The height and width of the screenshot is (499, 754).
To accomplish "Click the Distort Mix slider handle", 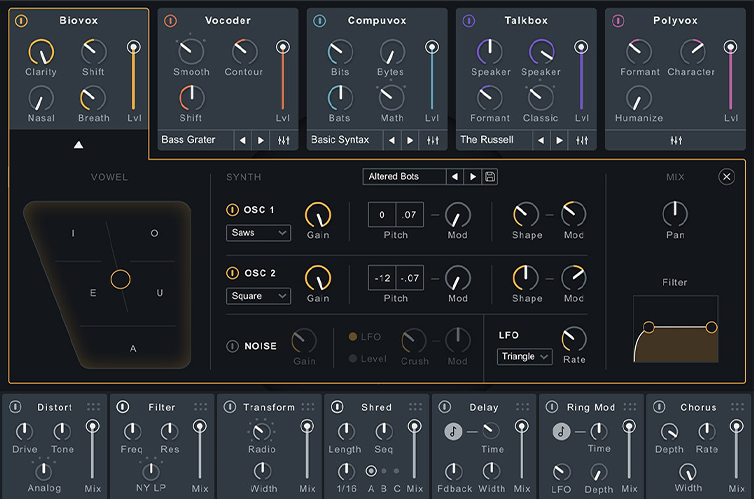I will [92, 426].
